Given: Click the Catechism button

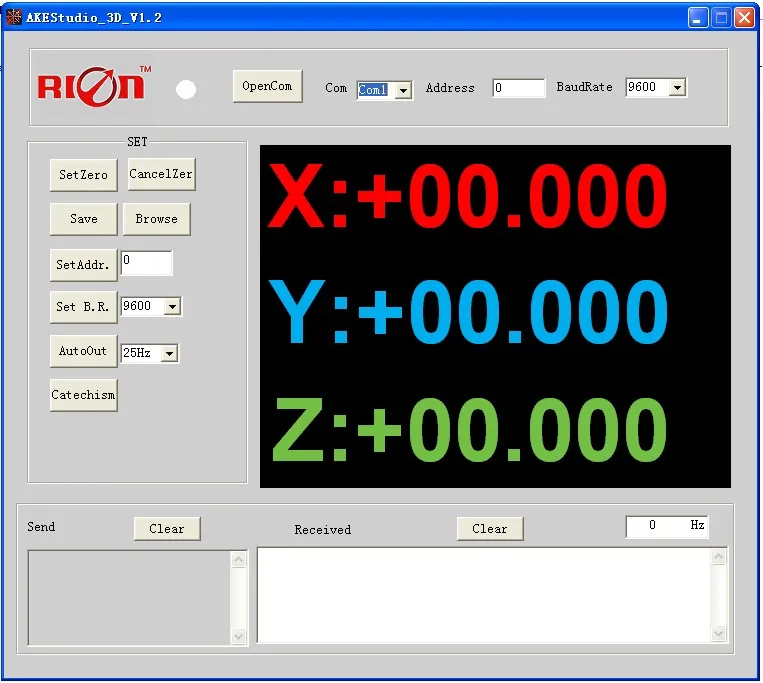Looking at the screenshot, I should pyautogui.click(x=84, y=395).
